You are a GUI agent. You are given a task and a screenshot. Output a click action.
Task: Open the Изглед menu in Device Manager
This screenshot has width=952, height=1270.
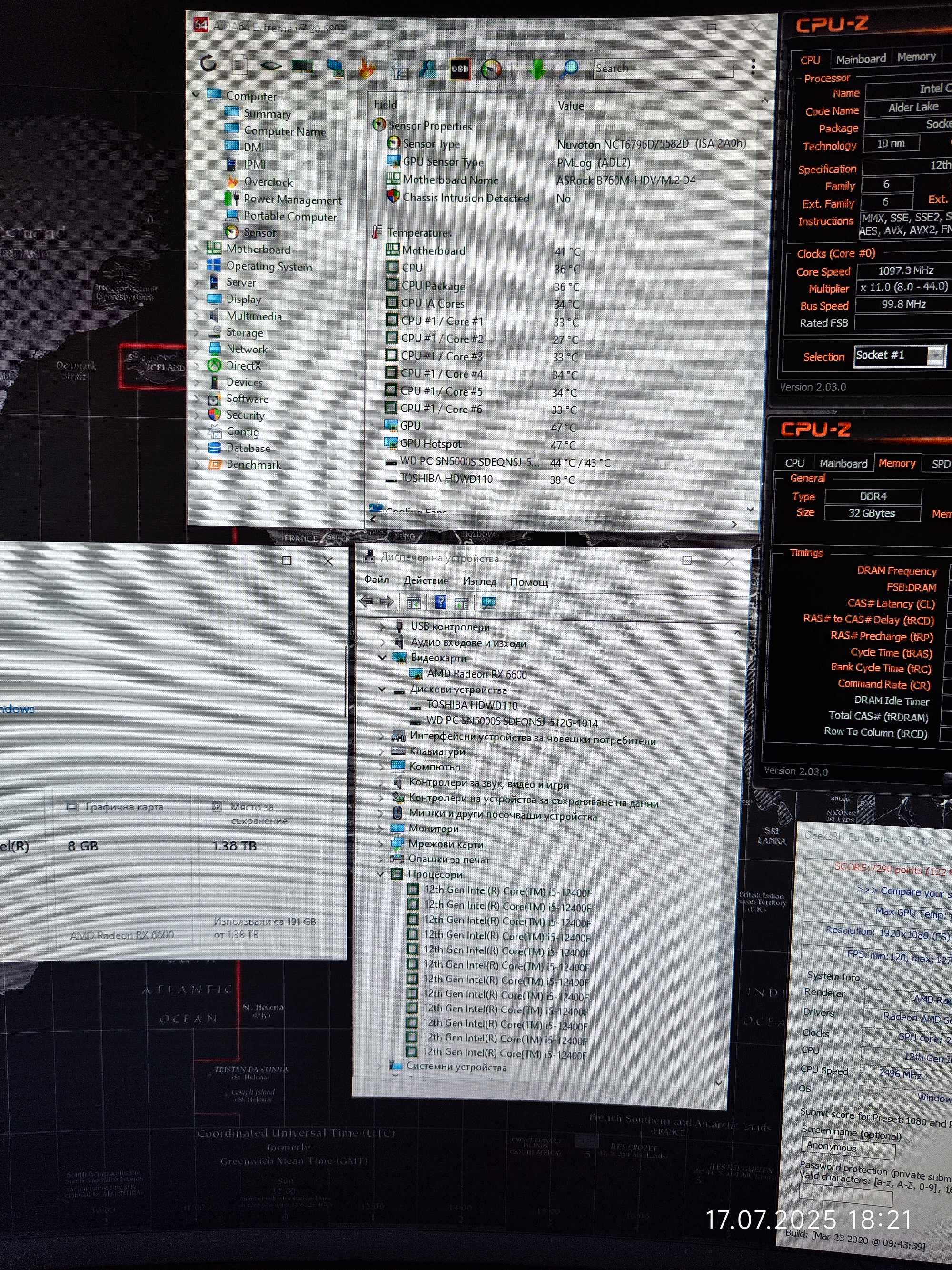pyautogui.click(x=479, y=581)
